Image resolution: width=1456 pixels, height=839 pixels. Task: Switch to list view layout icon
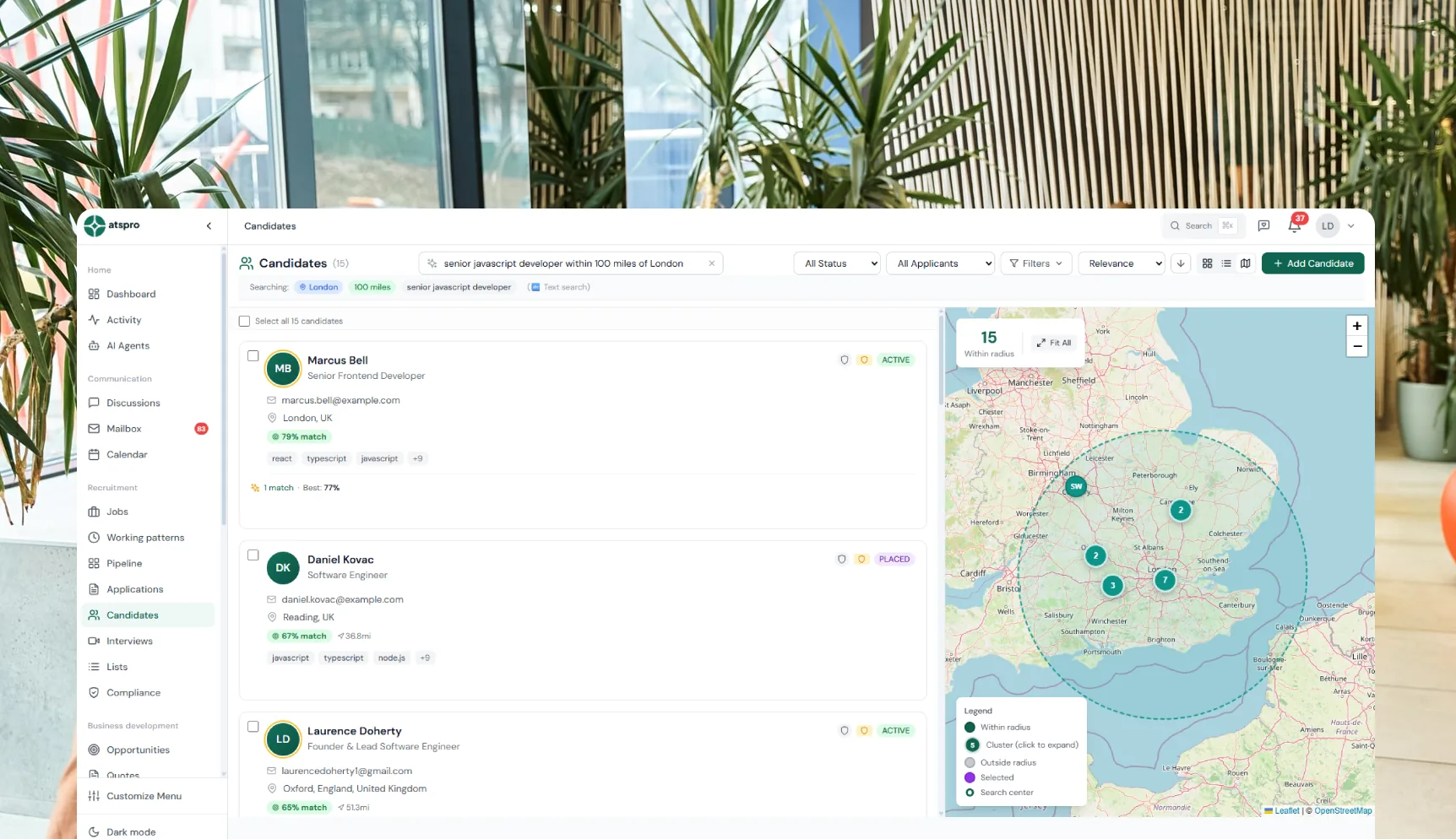click(1226, 263)
